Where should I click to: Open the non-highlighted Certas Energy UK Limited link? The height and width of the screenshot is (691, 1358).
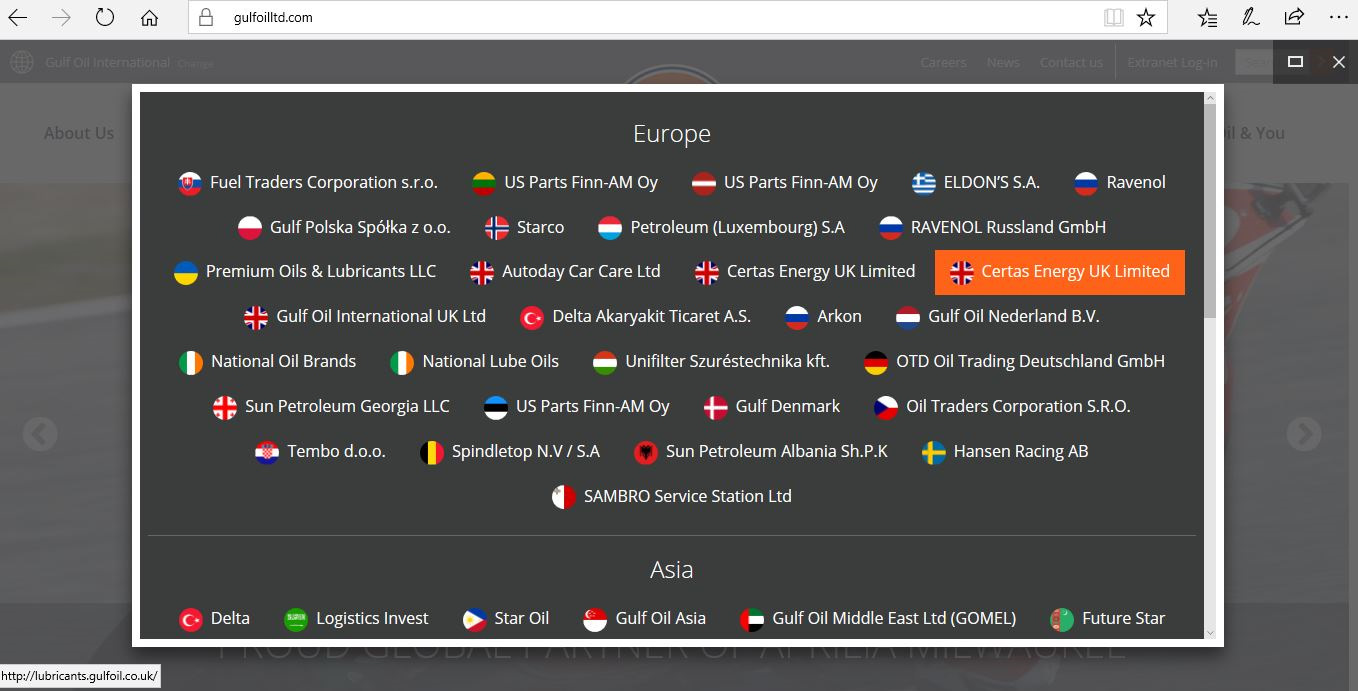[805, 272]
